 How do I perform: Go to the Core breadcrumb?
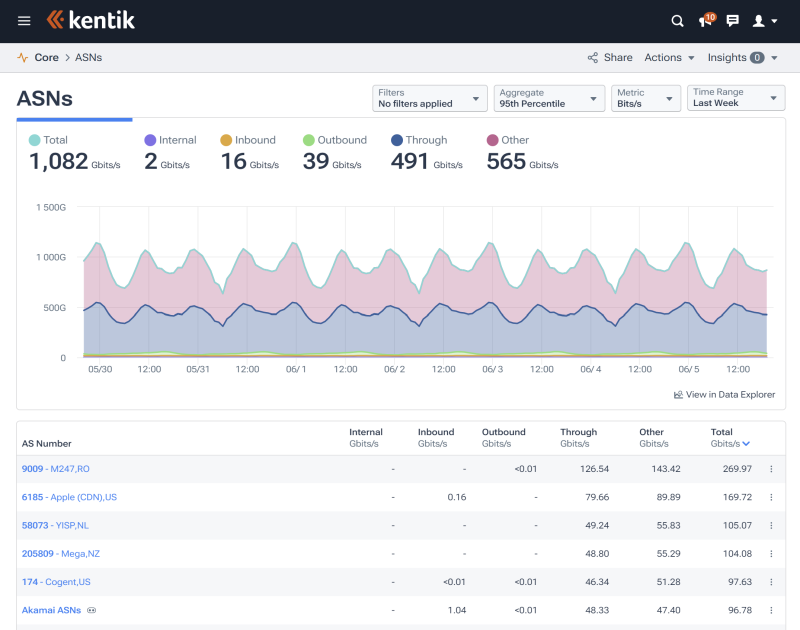coord(46,58)
